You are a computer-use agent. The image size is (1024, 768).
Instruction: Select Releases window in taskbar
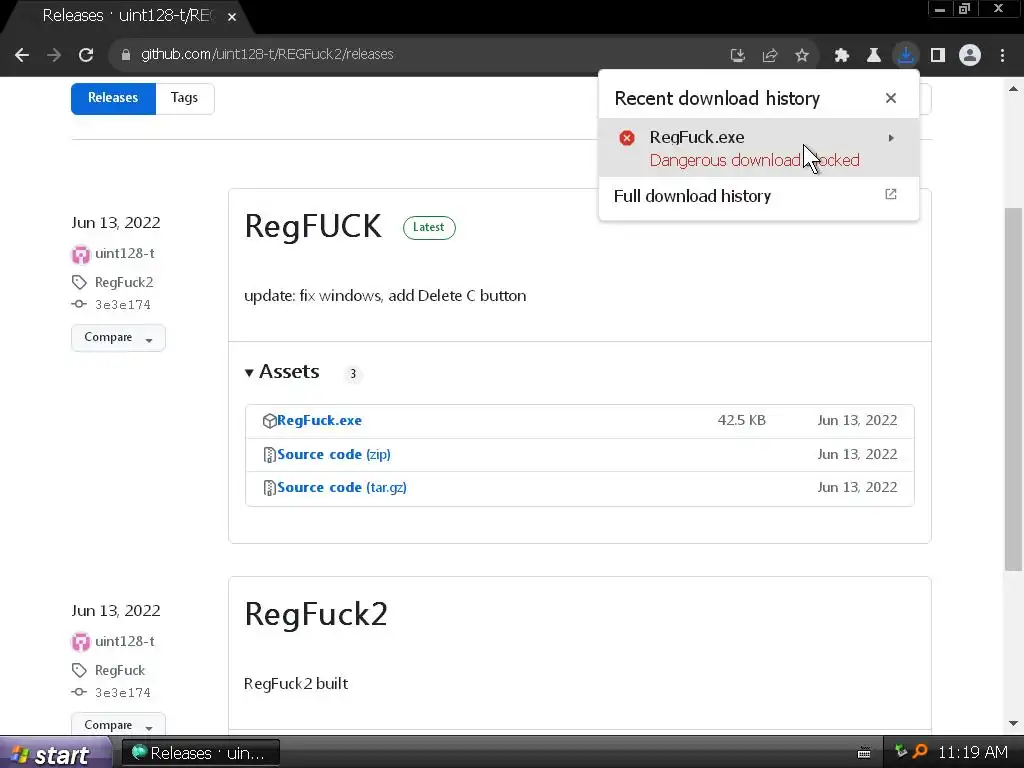(x=201, y=753)
